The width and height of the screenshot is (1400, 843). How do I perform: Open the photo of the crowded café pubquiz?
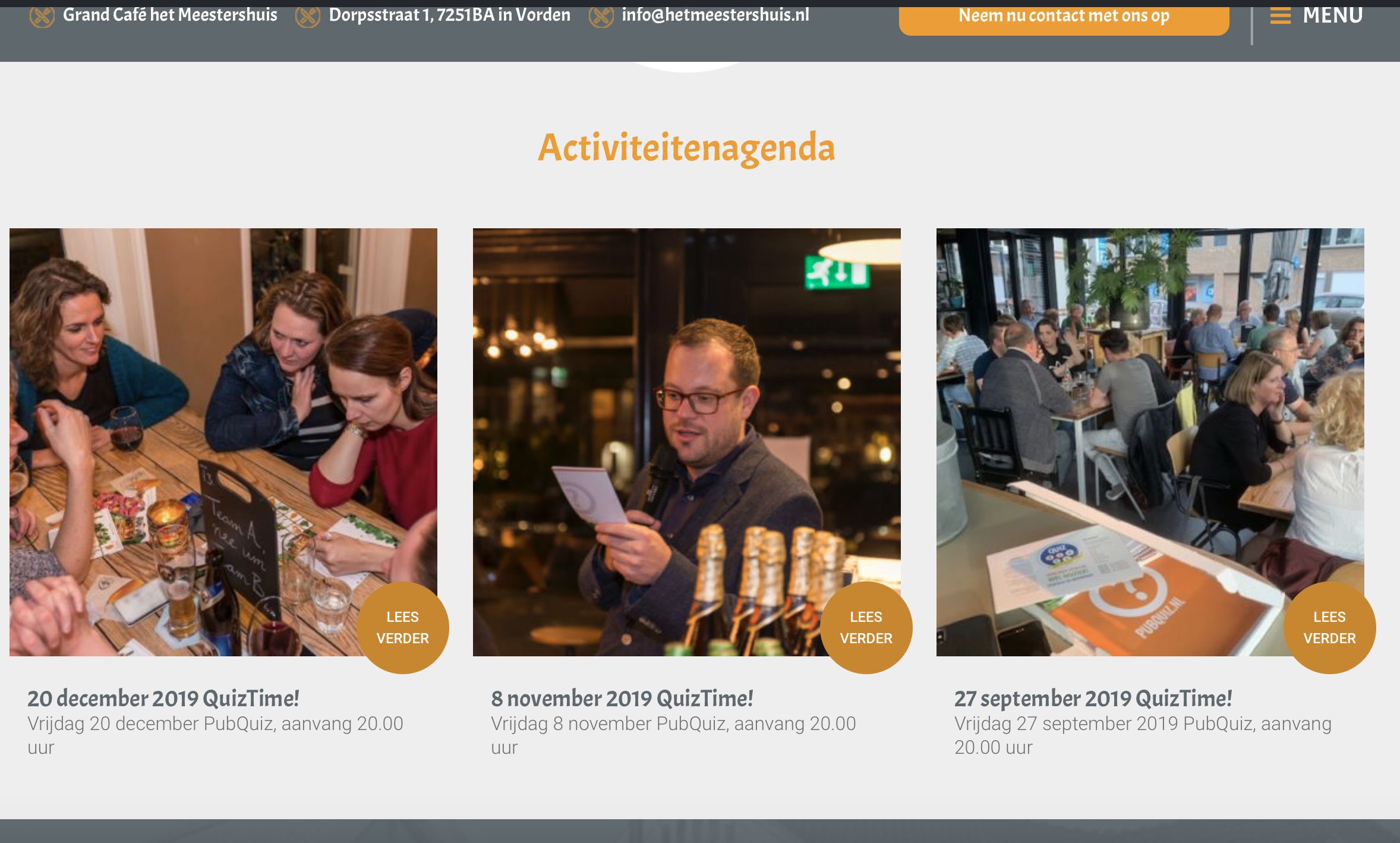coord(1150,442)
